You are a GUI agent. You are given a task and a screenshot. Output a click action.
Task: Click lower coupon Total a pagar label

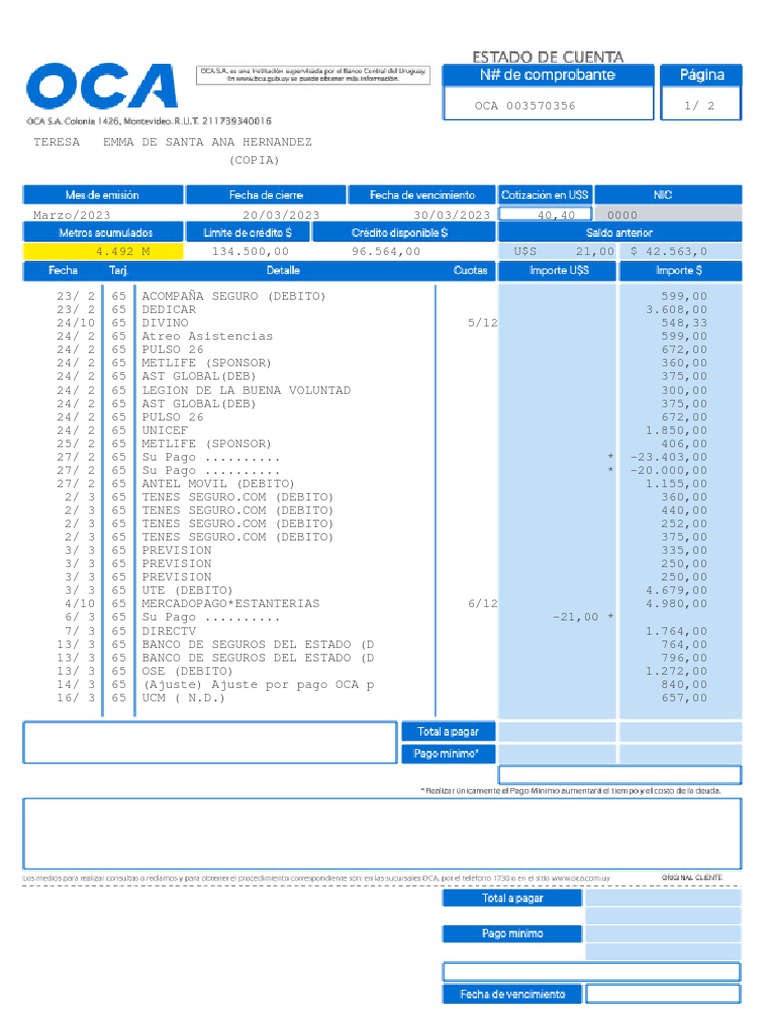512,899
